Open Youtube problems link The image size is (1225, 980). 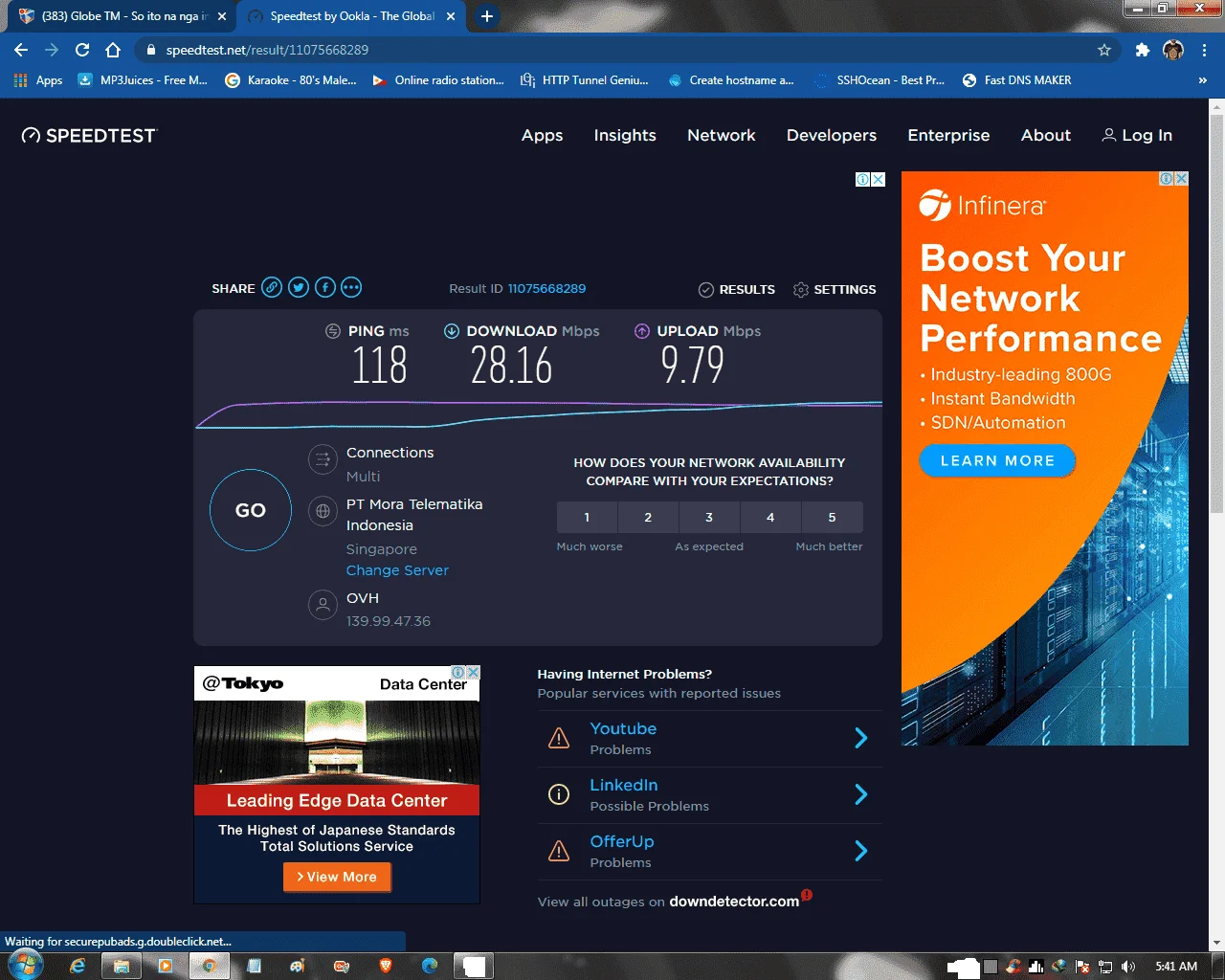point(623,729)
